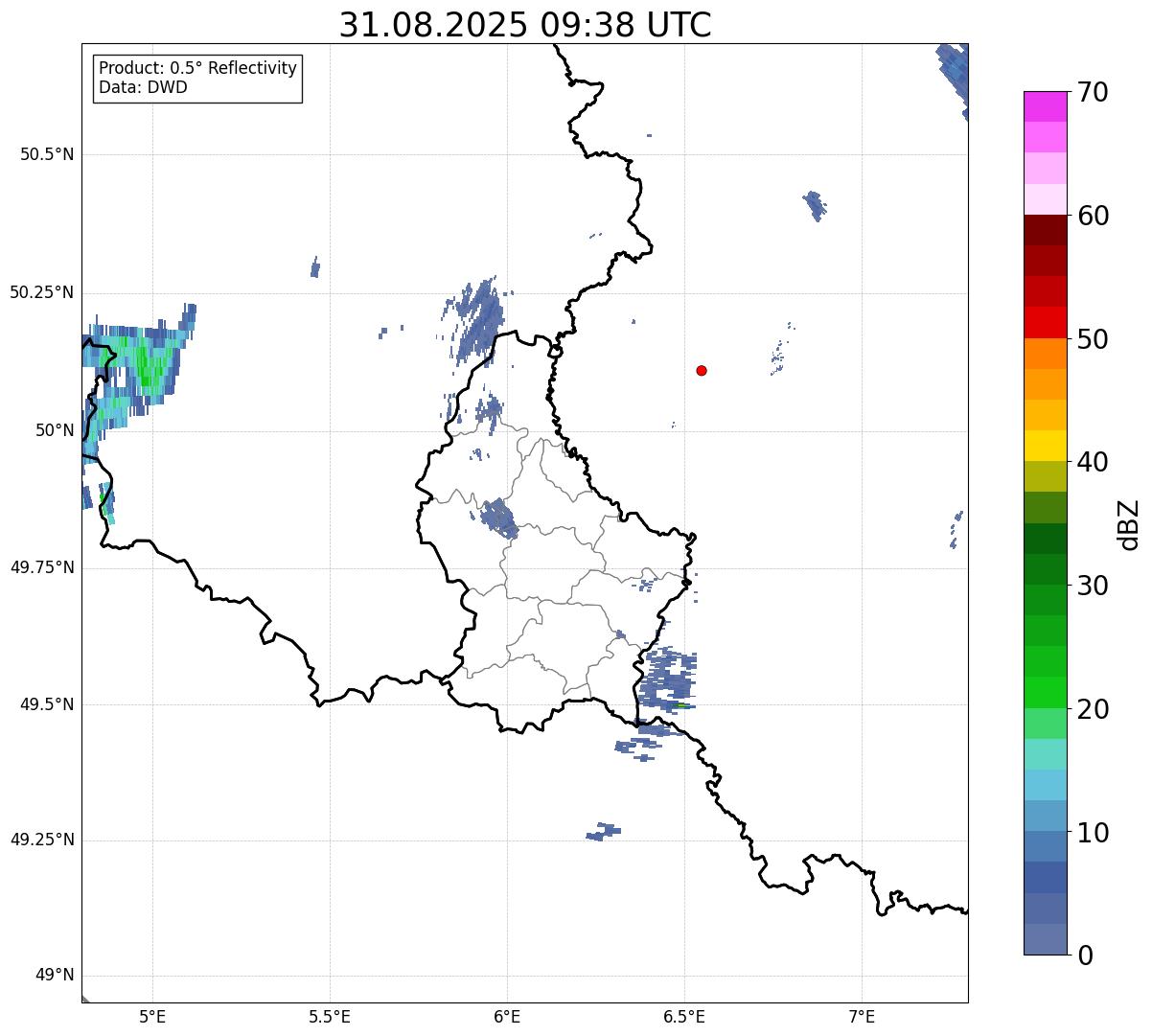Click the 'Product: 0.5° Reflectivity' label
The image size is (1152, 1036).
[197, 69]
